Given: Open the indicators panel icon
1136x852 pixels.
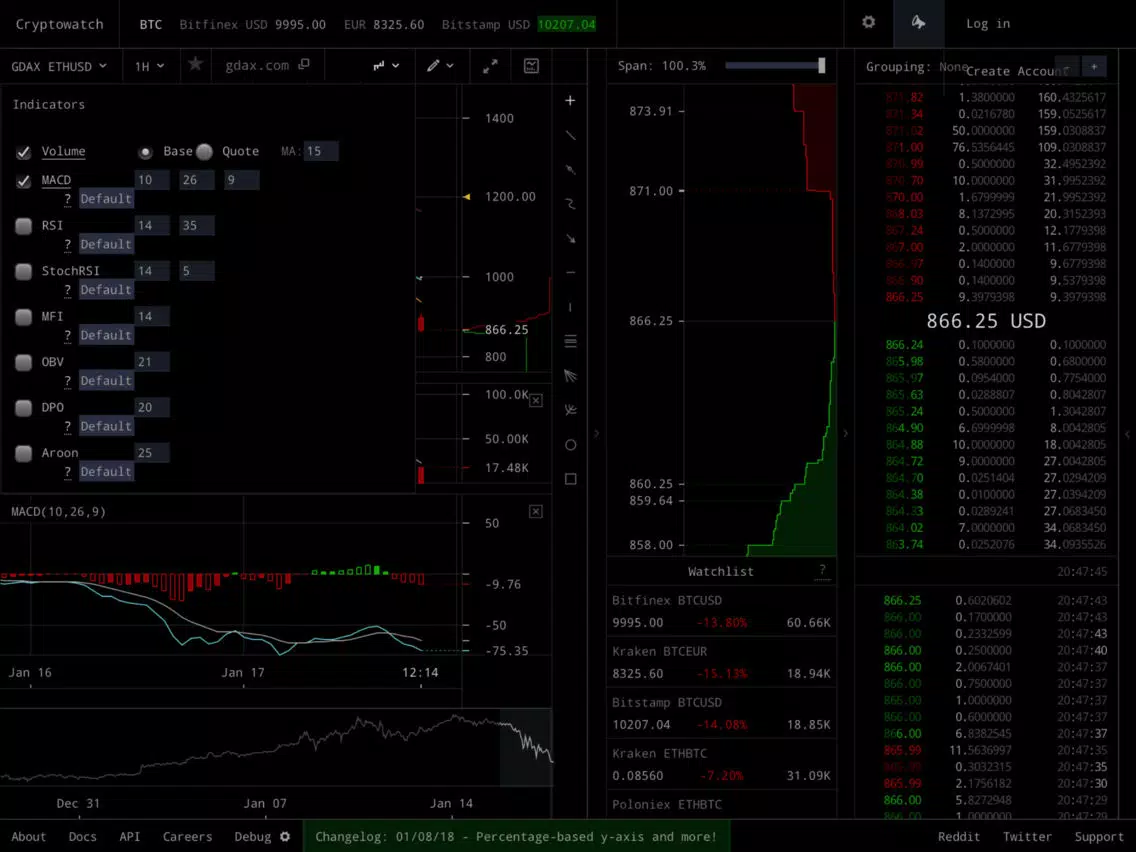Looking at the screenshot, I should point(531,66).
